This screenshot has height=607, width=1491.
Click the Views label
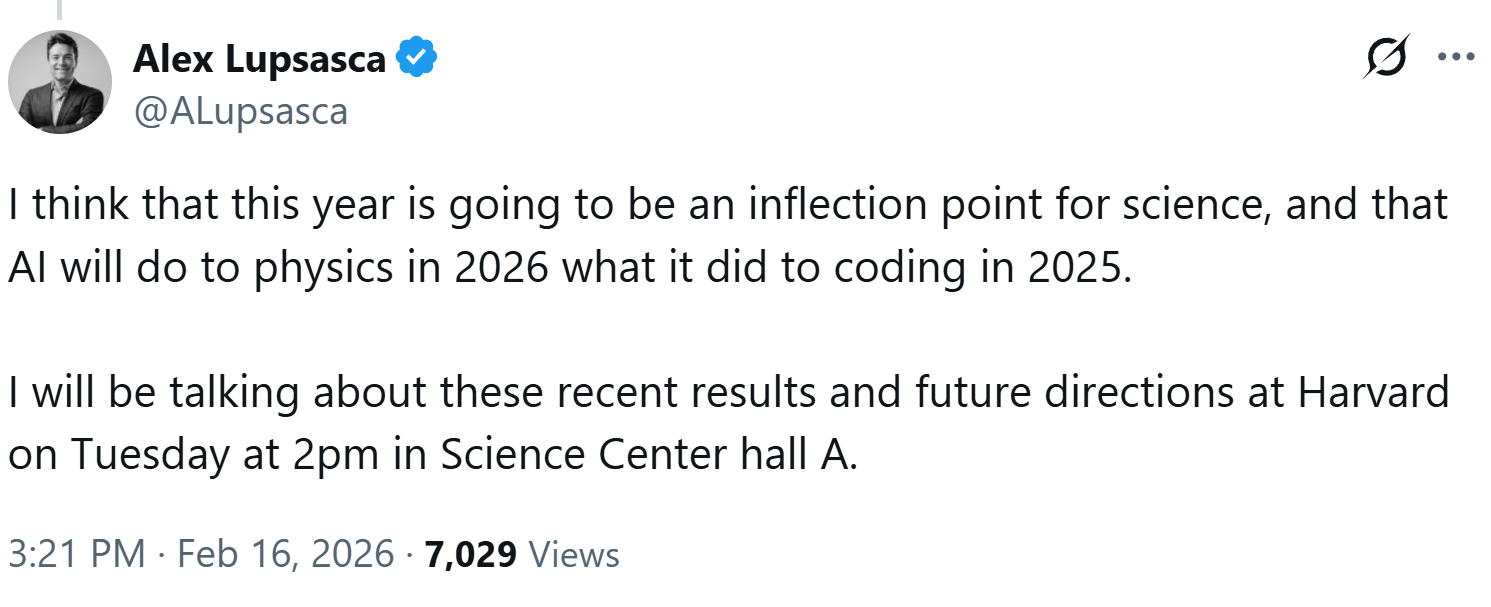pos(573,554)
